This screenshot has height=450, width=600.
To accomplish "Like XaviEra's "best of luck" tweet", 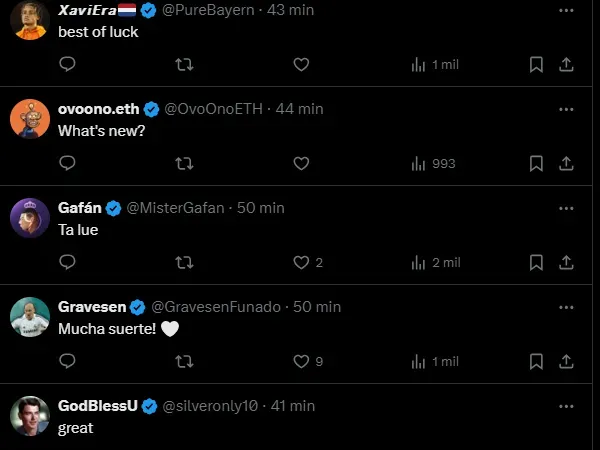I will pyautogui.click(x=301, y=64).
